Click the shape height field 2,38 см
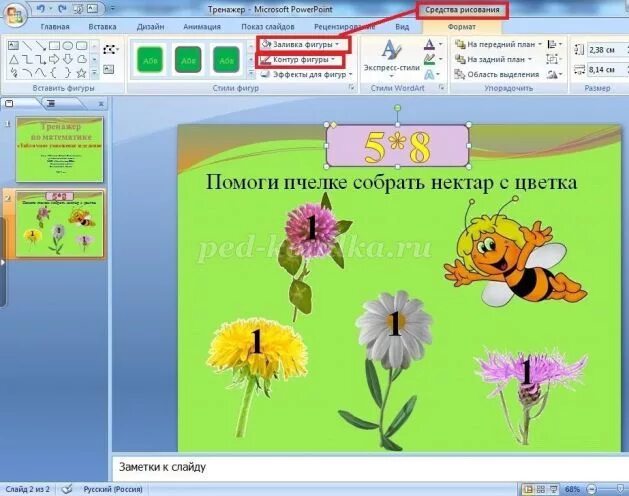This screenshot has height=496, width=629. pyautogui.click(x=607, y=50)
